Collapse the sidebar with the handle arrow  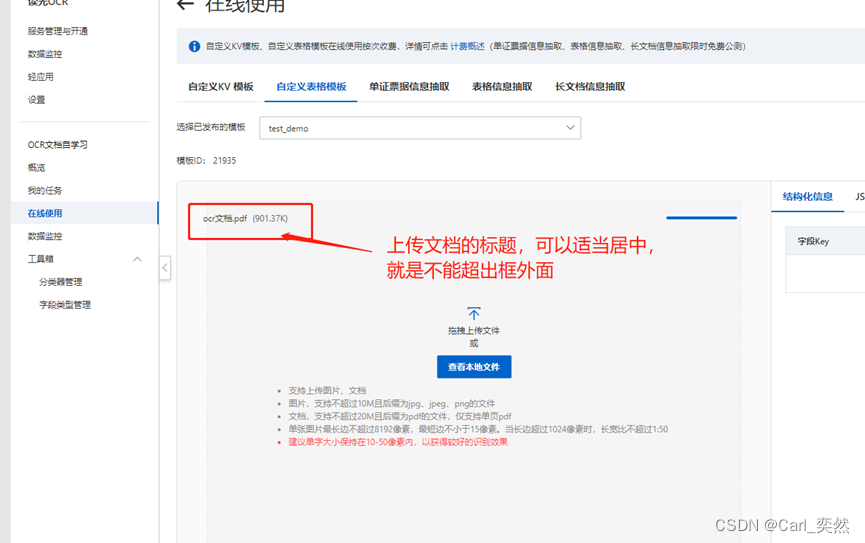165,268
